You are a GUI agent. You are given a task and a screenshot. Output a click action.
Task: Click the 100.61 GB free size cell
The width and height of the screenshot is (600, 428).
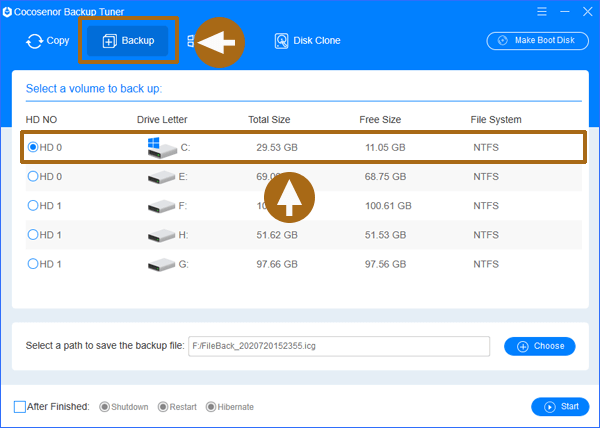(388, 206)
